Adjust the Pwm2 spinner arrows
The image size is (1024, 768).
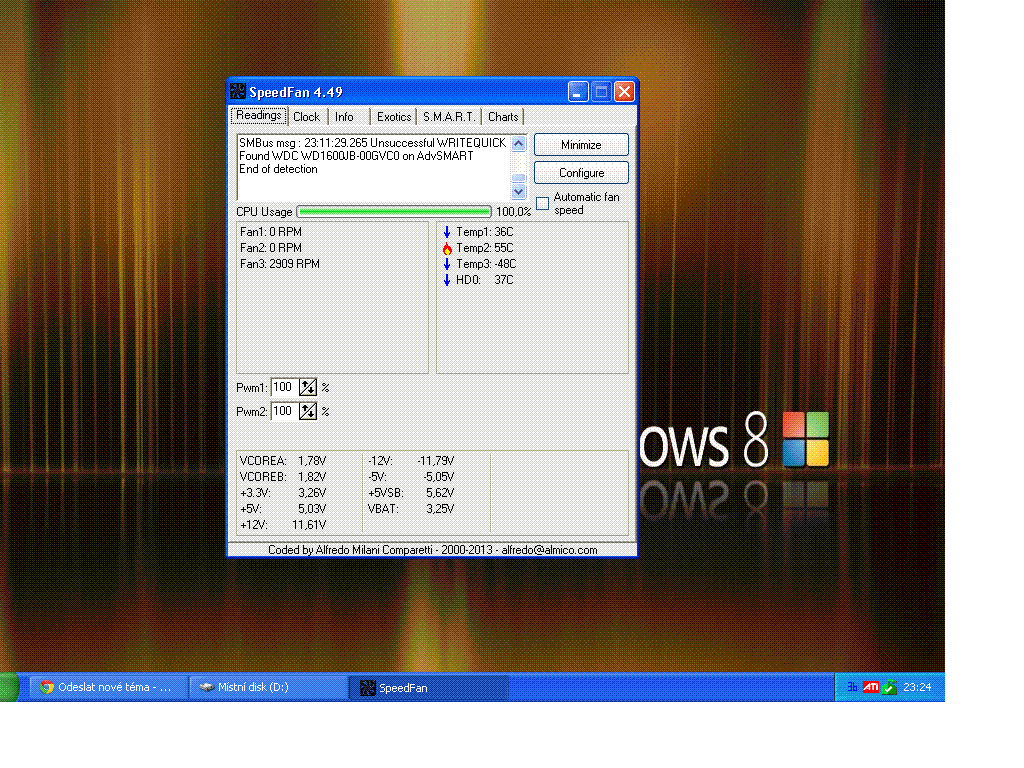[308, 411]
